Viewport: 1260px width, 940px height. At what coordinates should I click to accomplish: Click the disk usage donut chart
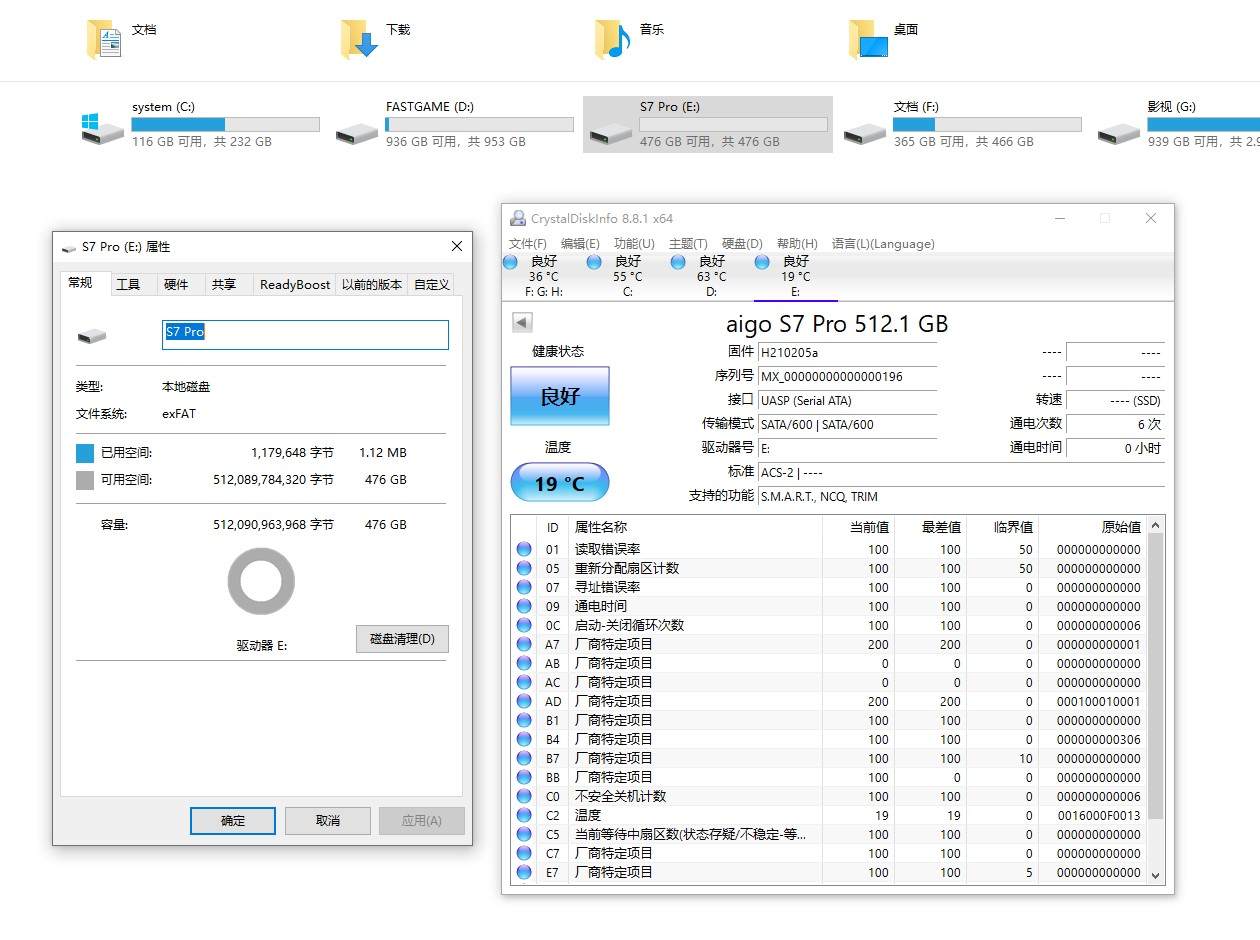coord(261,581)
